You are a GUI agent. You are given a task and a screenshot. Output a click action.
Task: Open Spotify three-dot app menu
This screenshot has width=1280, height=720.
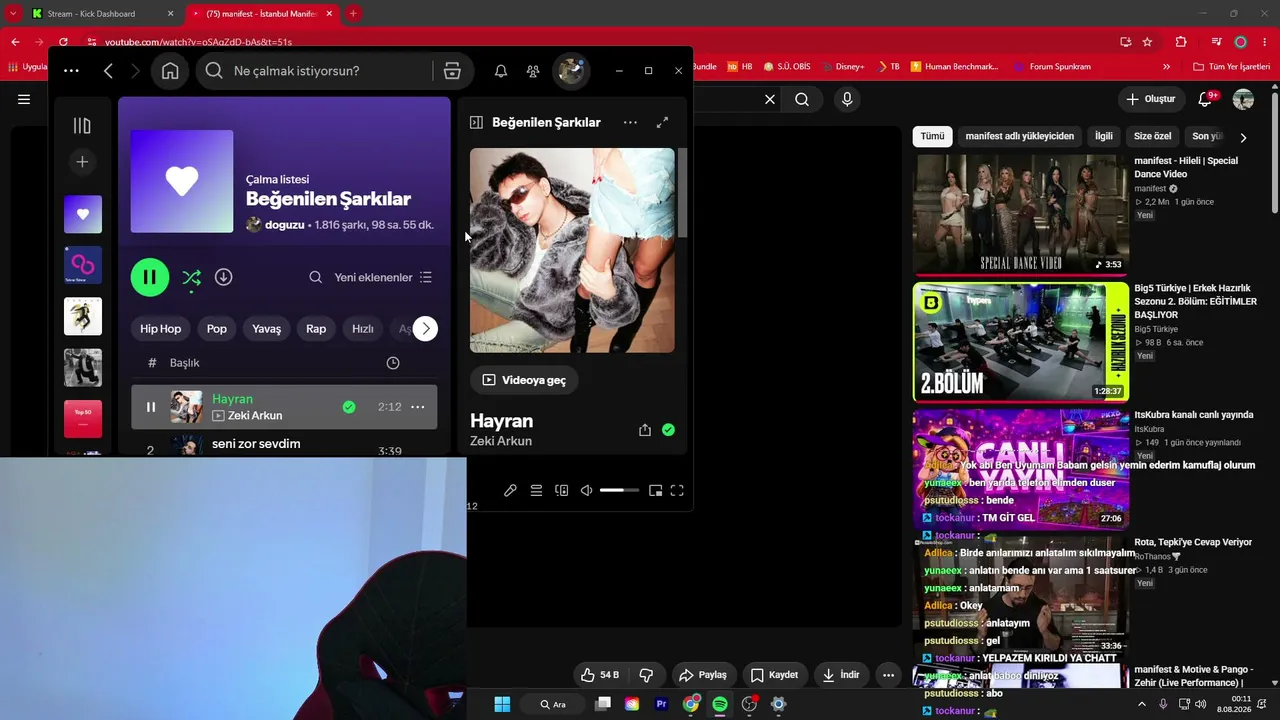71,71
